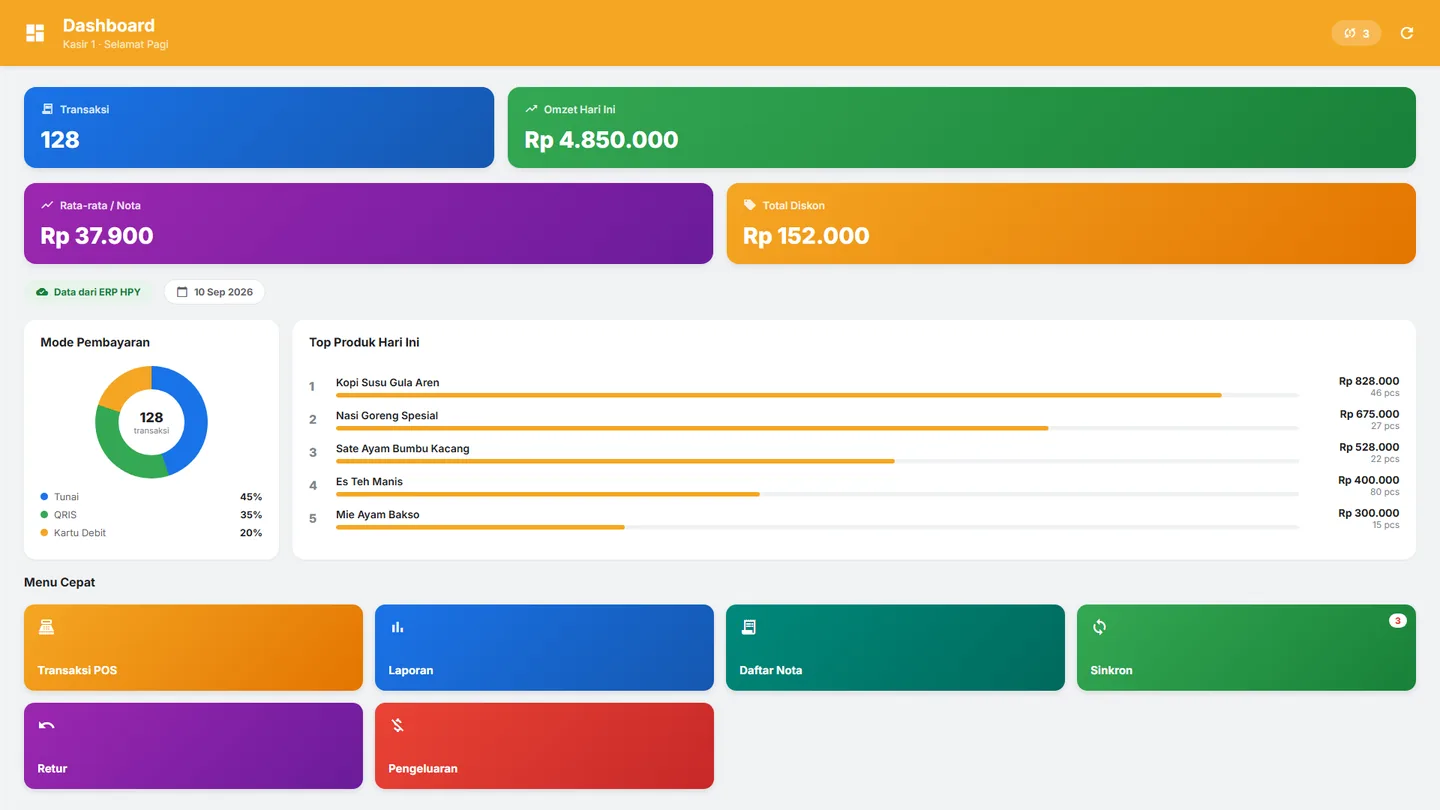
Task: Open the Transaksi POS label
Action: 77,670
